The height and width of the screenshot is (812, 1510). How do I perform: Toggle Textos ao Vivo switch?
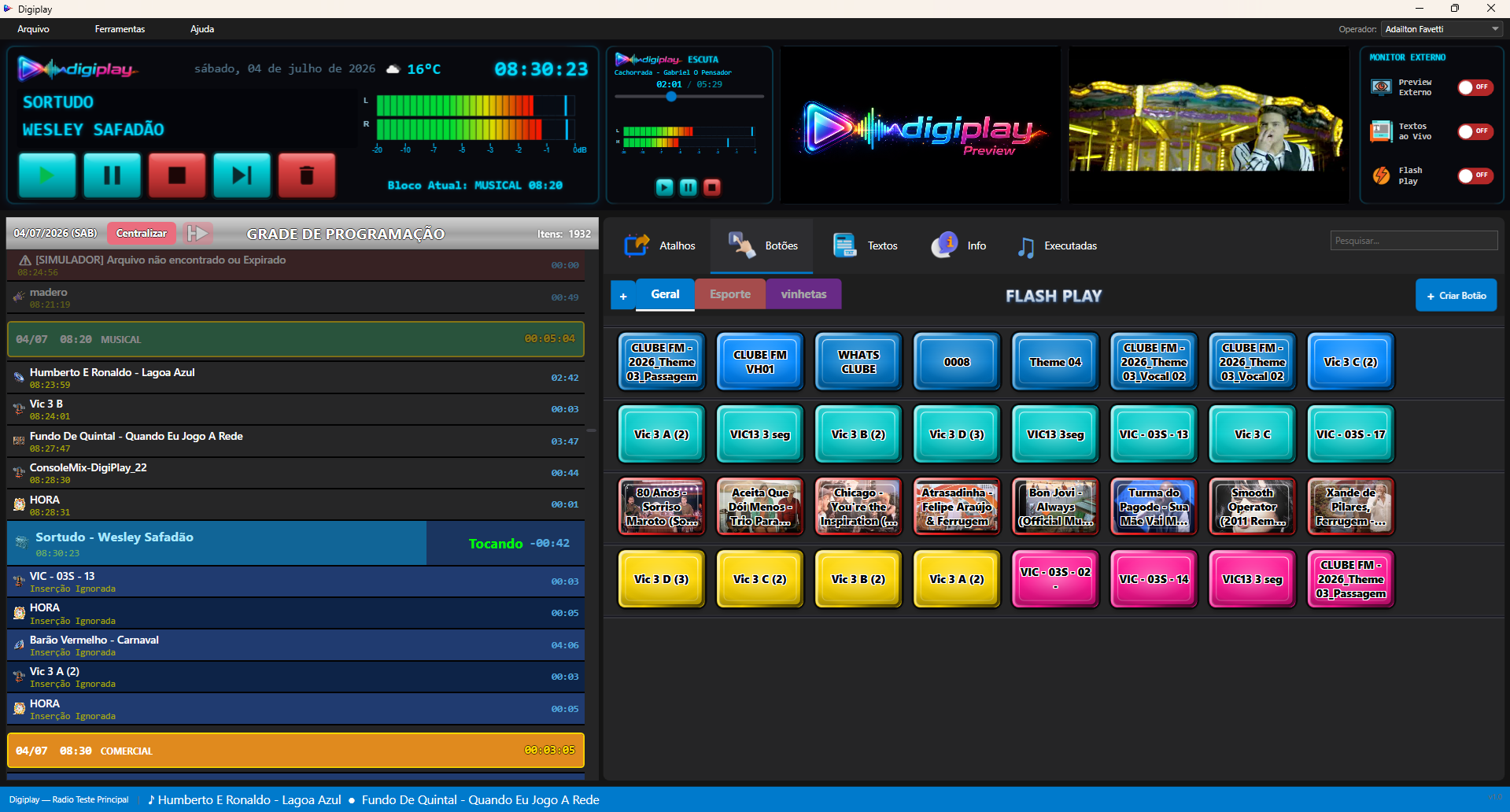tap(1475, 131)
